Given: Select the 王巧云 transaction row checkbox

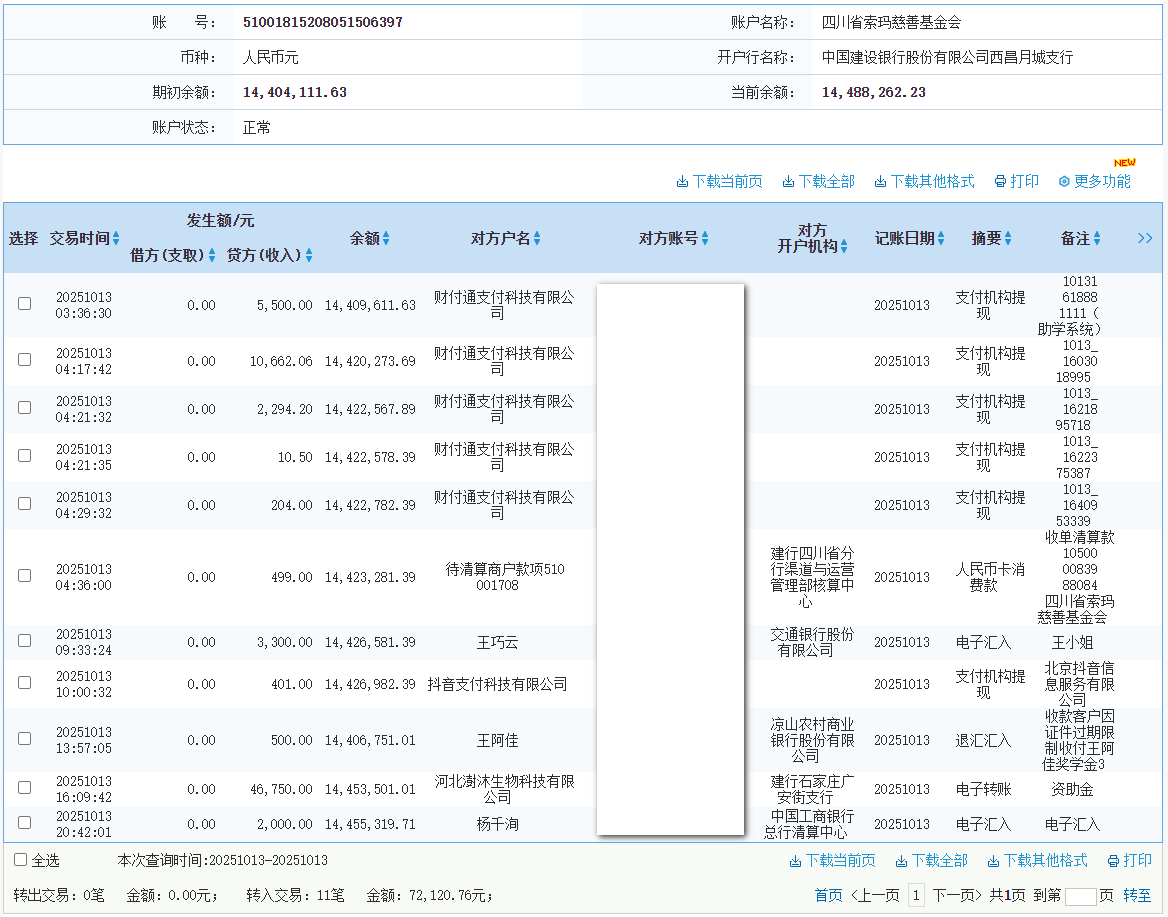Looking at the screenshot, I should click(25, 641).
